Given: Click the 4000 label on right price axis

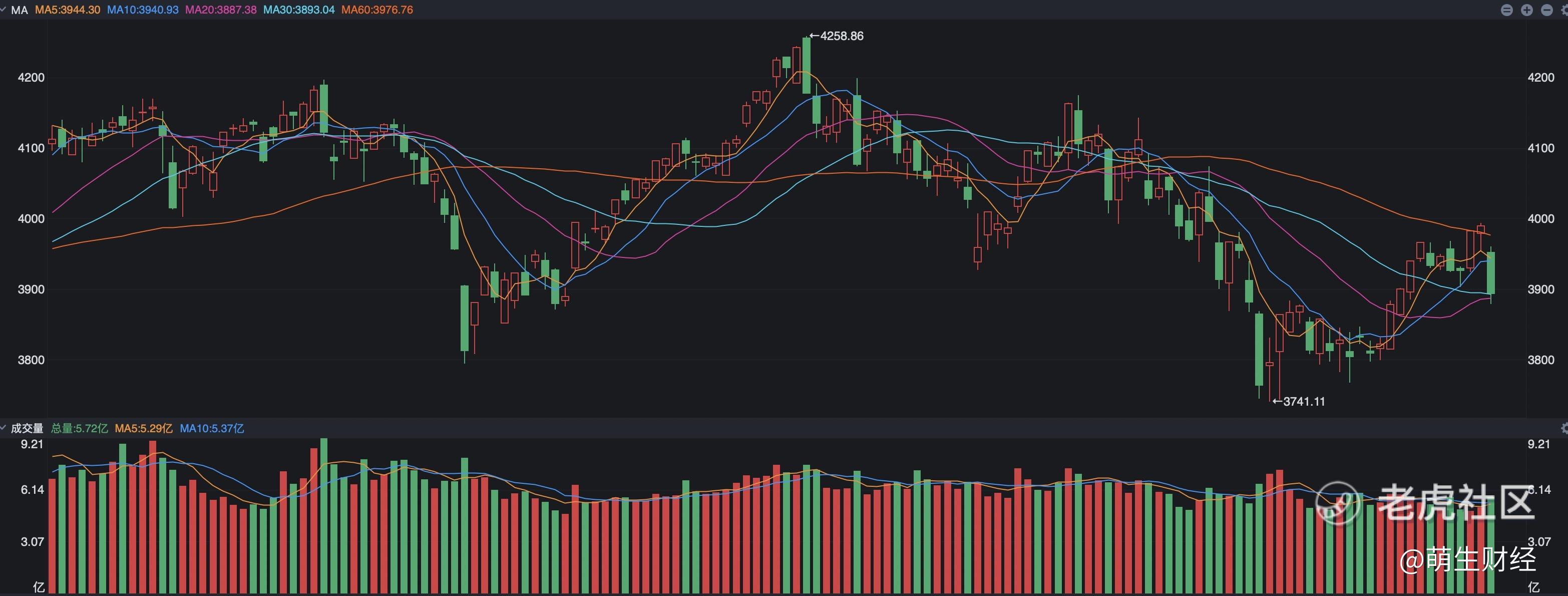Looking at the screenshot, I should coord(1540,218).
